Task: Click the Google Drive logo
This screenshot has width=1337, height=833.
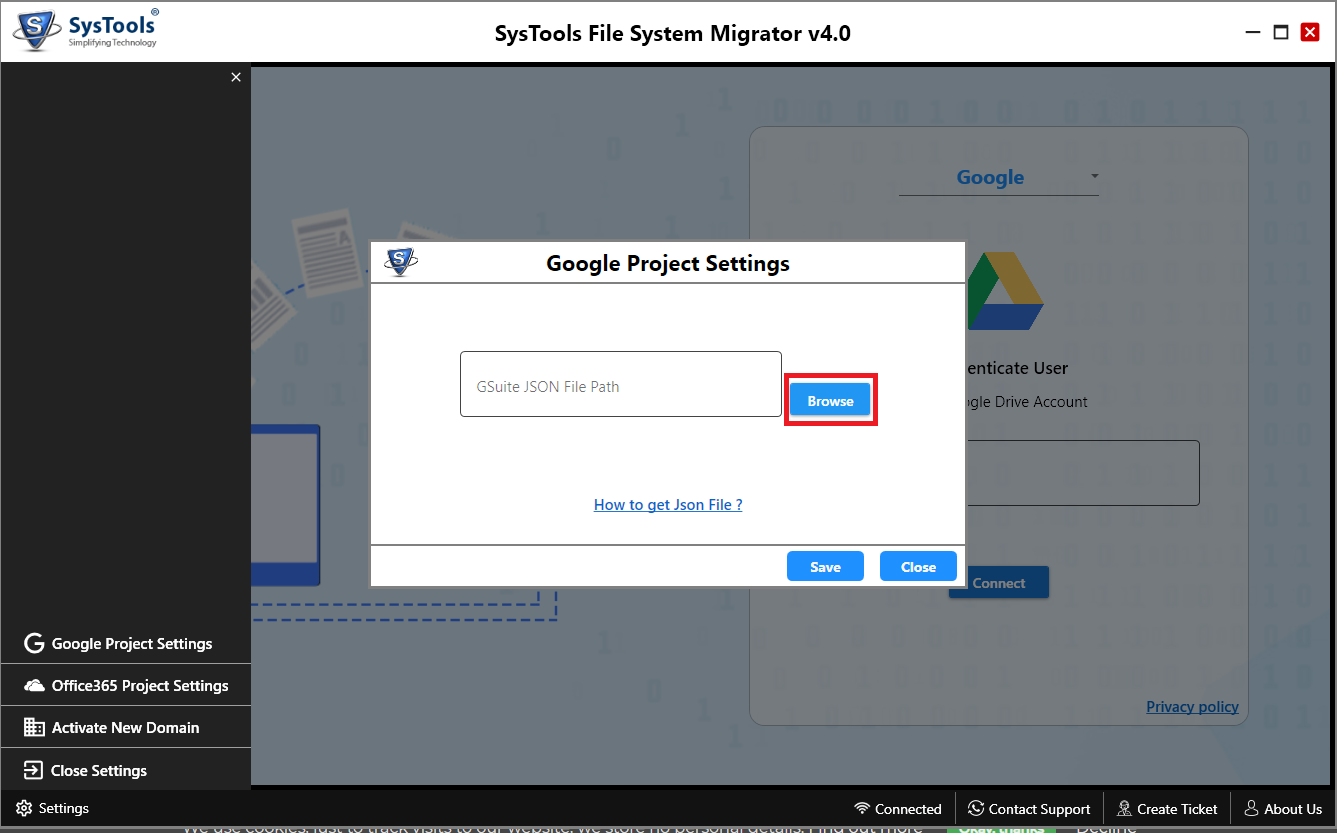Action: pyautogui.click(x=1004, y=291)
